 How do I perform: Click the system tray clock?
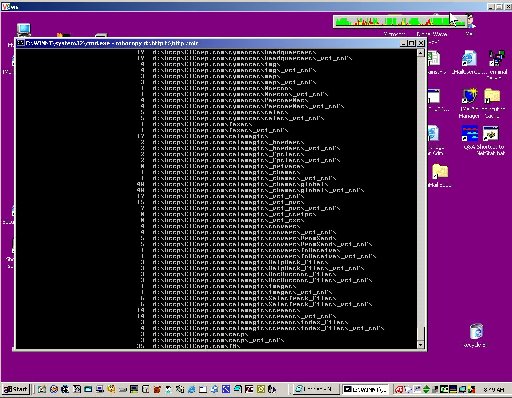tap(494, 389)
